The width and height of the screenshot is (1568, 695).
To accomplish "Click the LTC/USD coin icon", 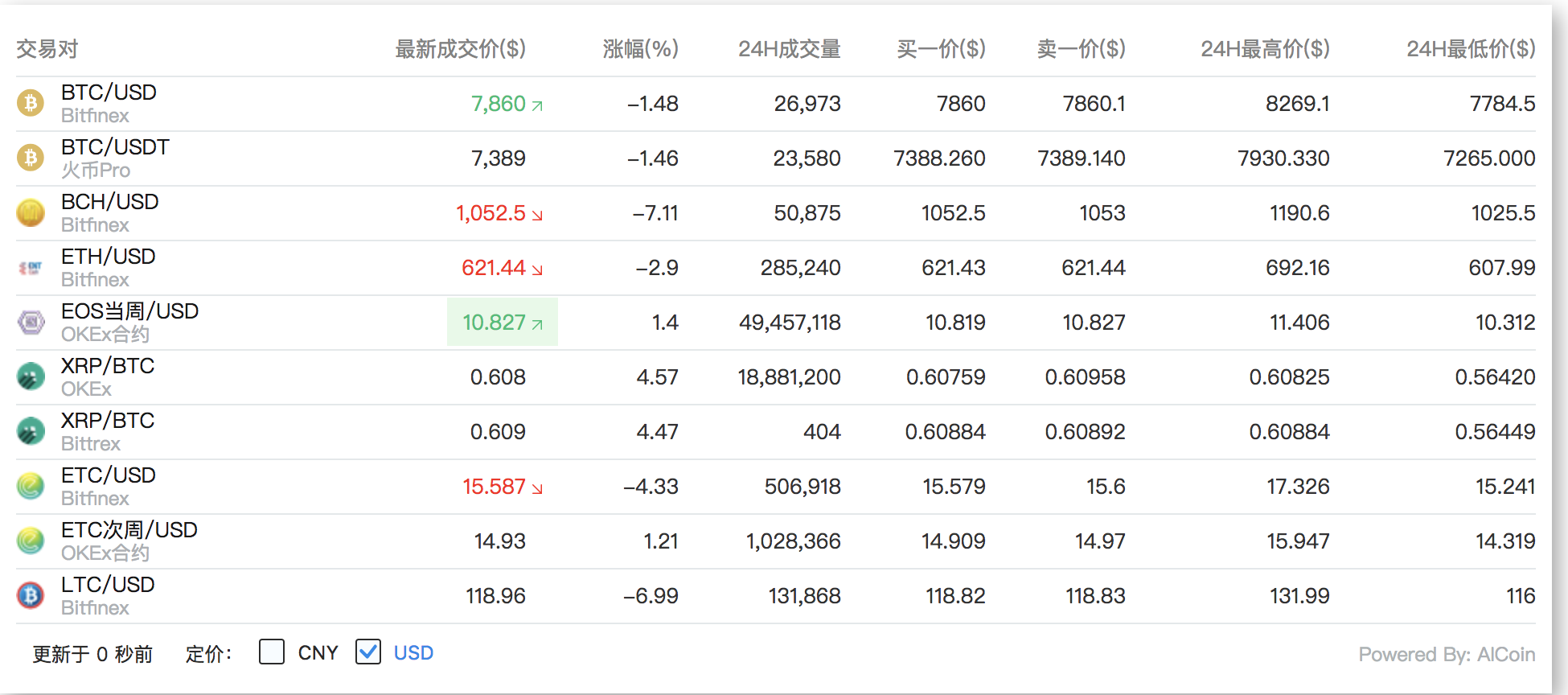I will tap(31, 595).
